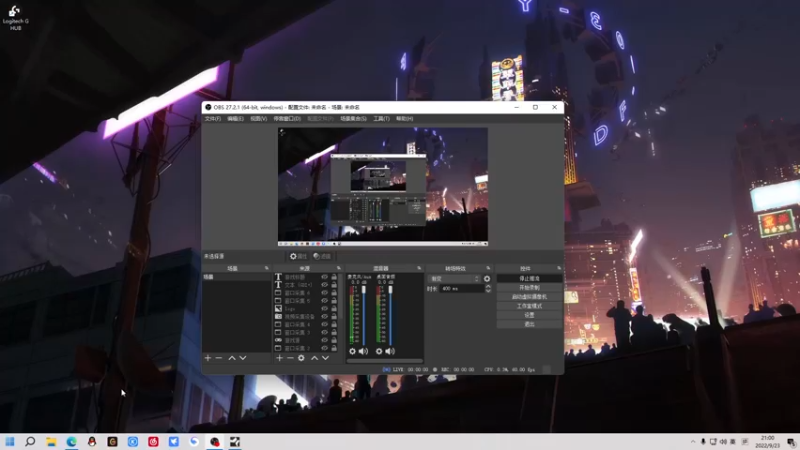Select the 视频采集设备 camera source icon
This screenshot has height=450, width=800.
tap(278, 316)
